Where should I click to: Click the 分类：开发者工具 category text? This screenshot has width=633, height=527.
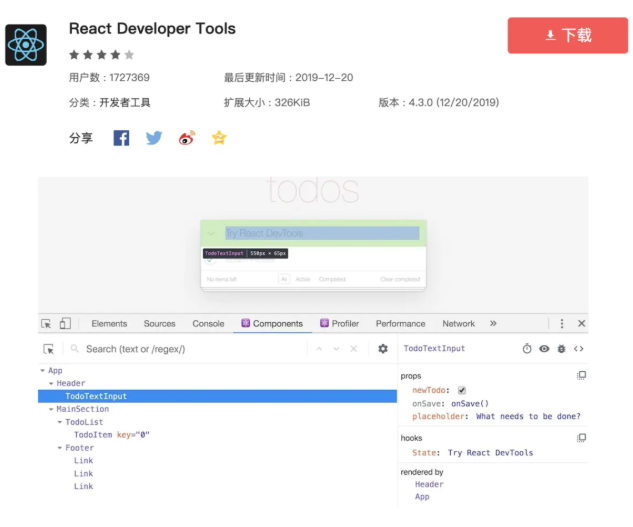[109, 103]
